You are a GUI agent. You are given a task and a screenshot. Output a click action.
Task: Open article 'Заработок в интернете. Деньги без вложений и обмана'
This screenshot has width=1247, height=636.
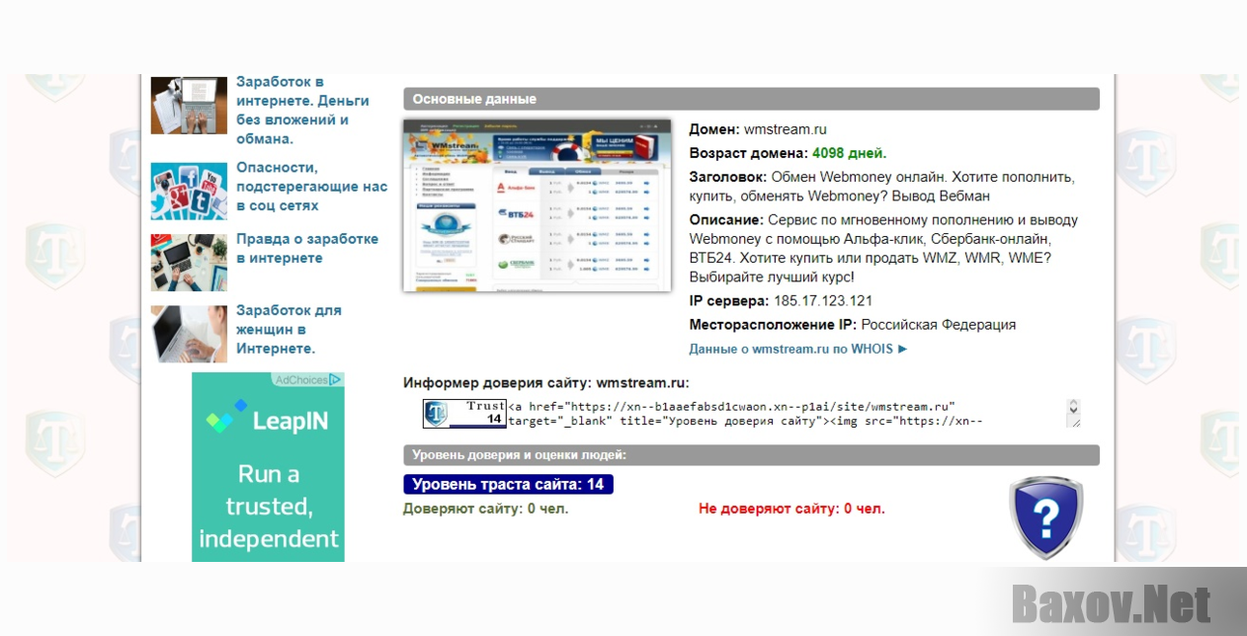click(x=303, y=110)
